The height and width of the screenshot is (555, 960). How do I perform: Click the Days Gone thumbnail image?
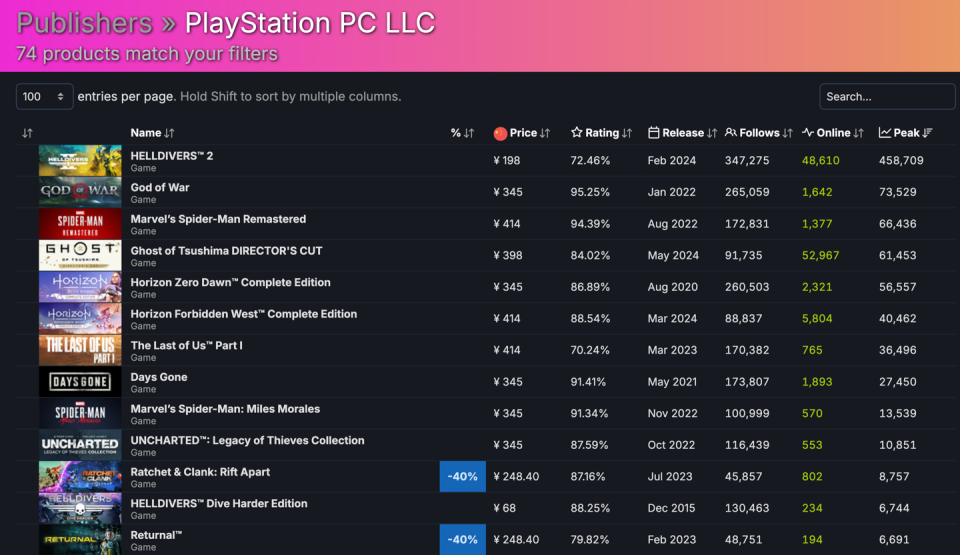pos(80,382)
